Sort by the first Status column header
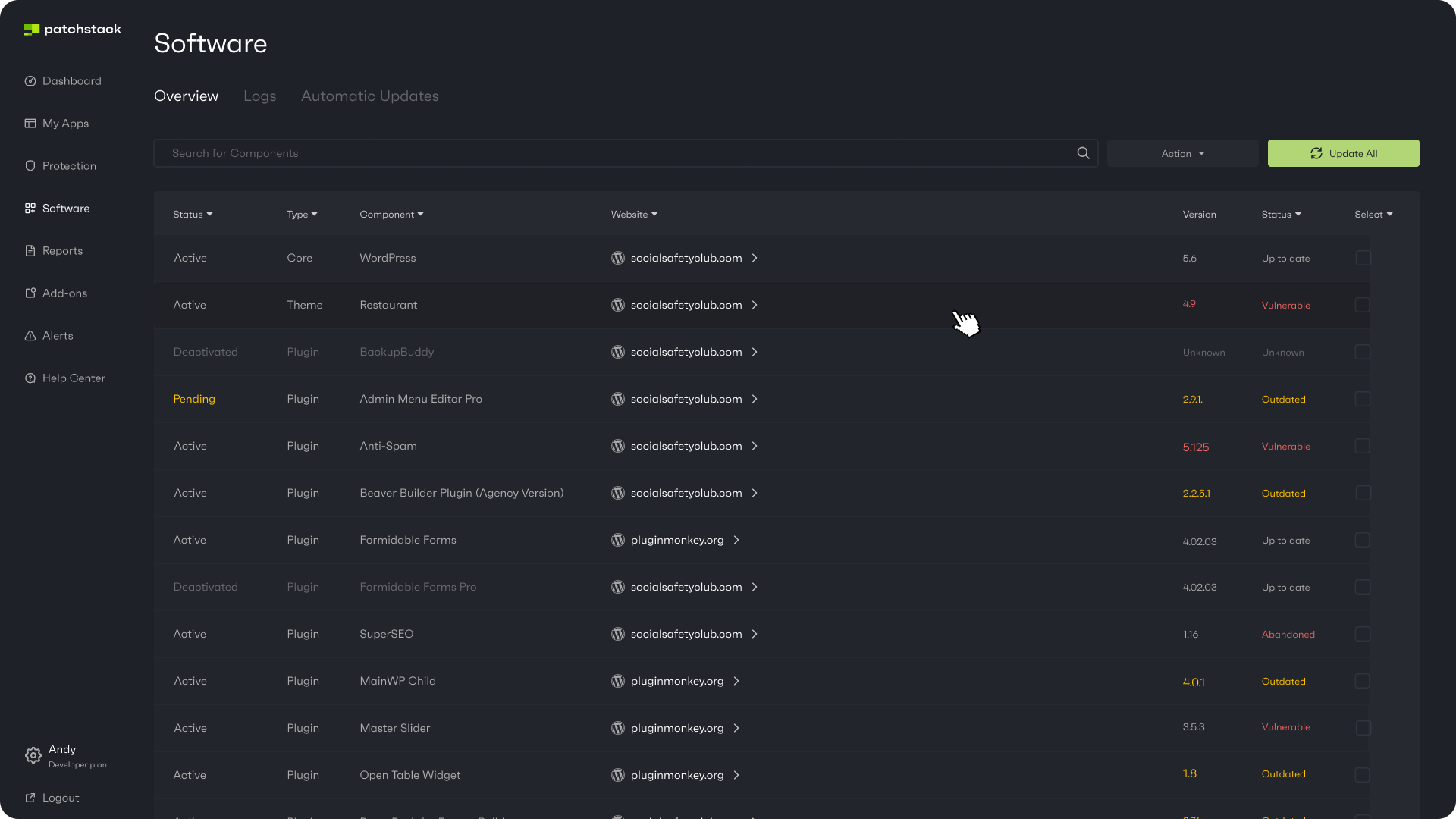The image size is (1456, 819). pos(193,215)
